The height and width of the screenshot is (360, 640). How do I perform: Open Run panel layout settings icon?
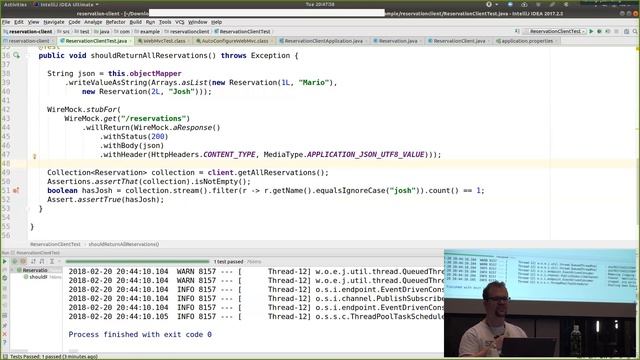[x=4, y=316]
